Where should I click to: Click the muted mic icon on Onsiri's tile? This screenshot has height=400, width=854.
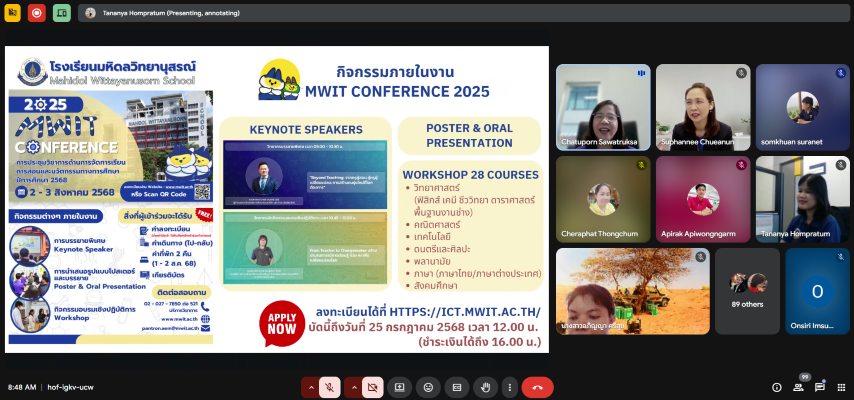[x=840, y=257]
